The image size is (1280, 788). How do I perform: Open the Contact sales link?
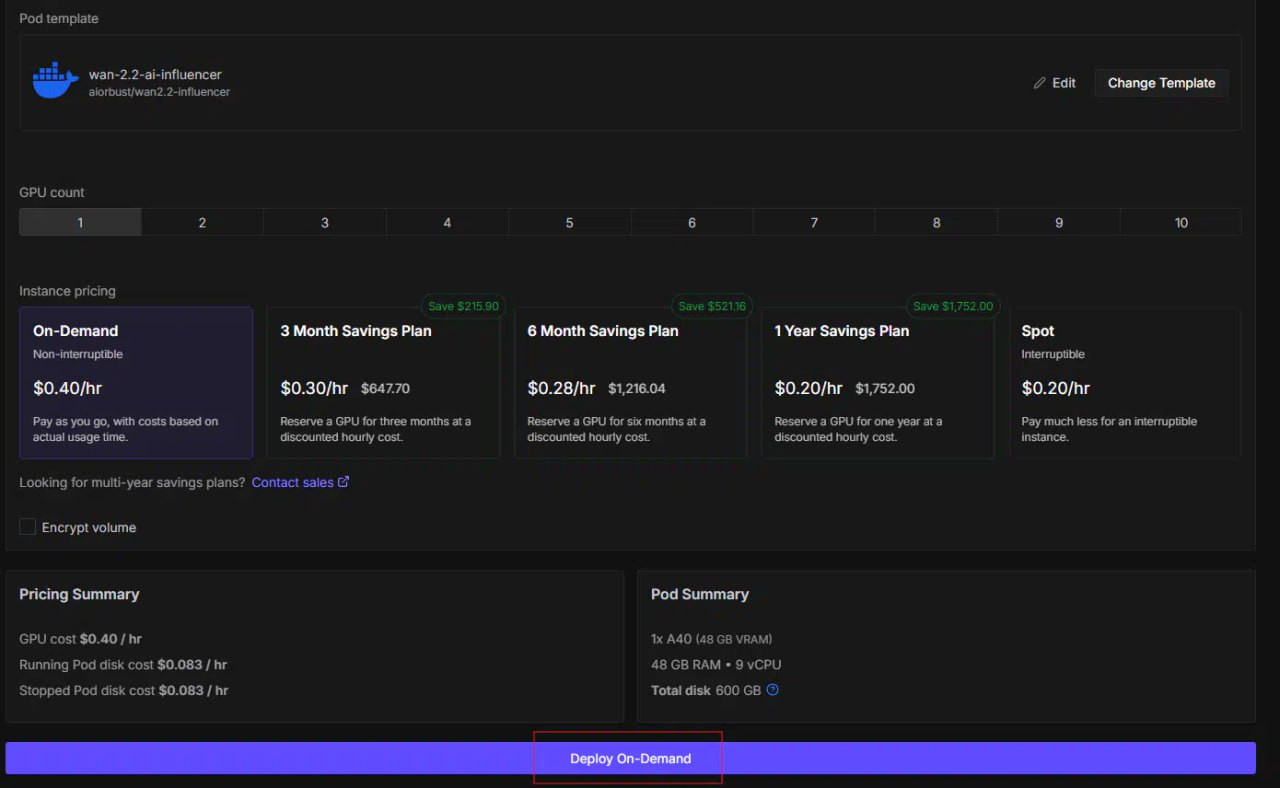pyautogui.click(x=293, y=482)
